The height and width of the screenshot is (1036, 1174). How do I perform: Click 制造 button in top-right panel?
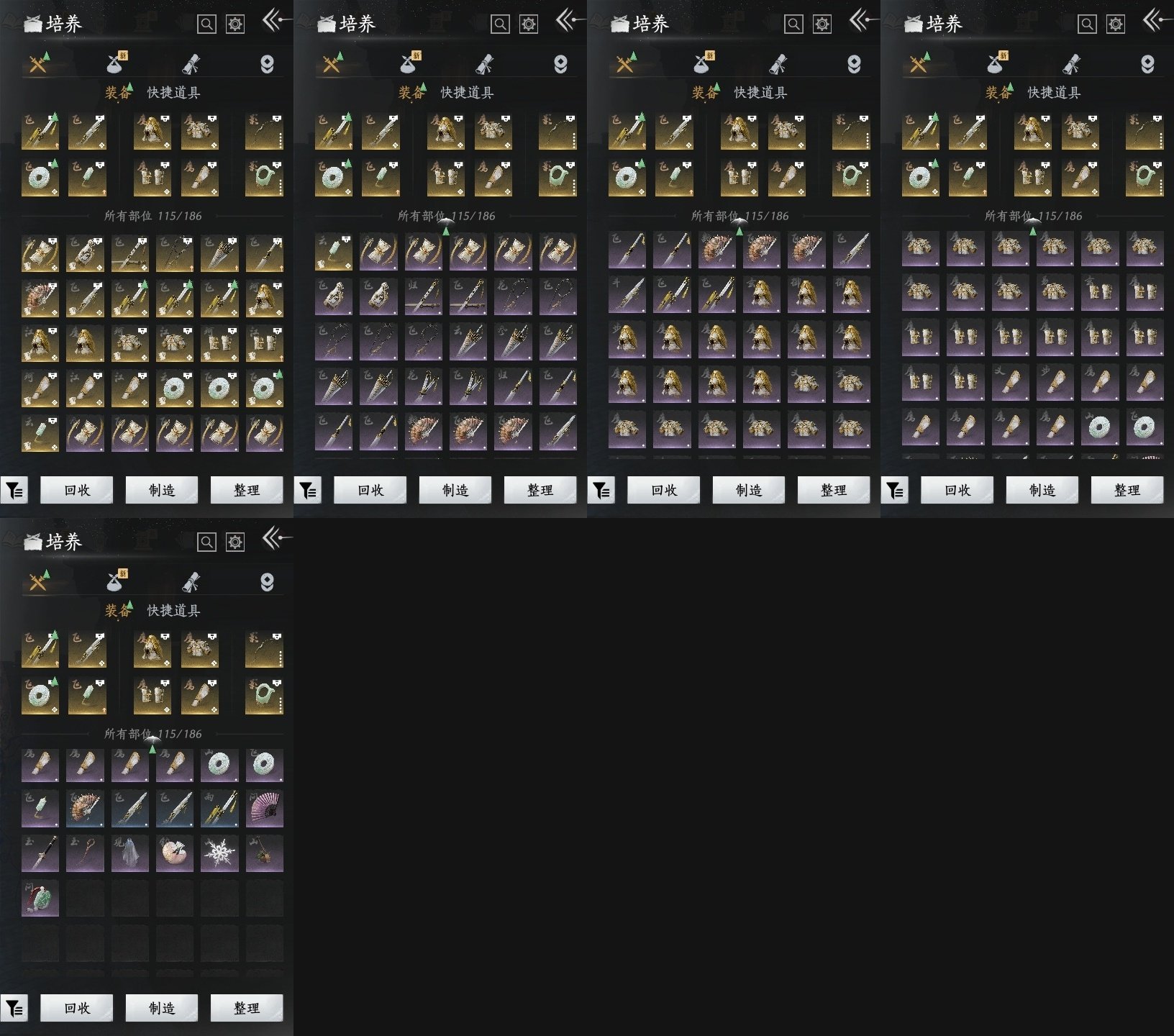point(1042,490)
